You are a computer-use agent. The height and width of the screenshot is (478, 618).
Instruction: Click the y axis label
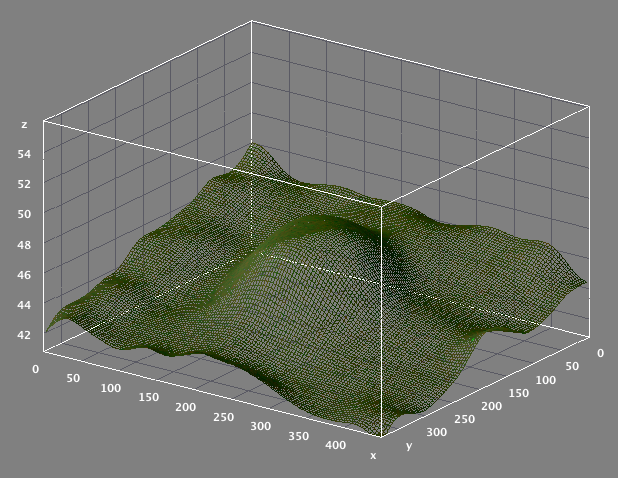pyautogui.click(x=409, y=445)
